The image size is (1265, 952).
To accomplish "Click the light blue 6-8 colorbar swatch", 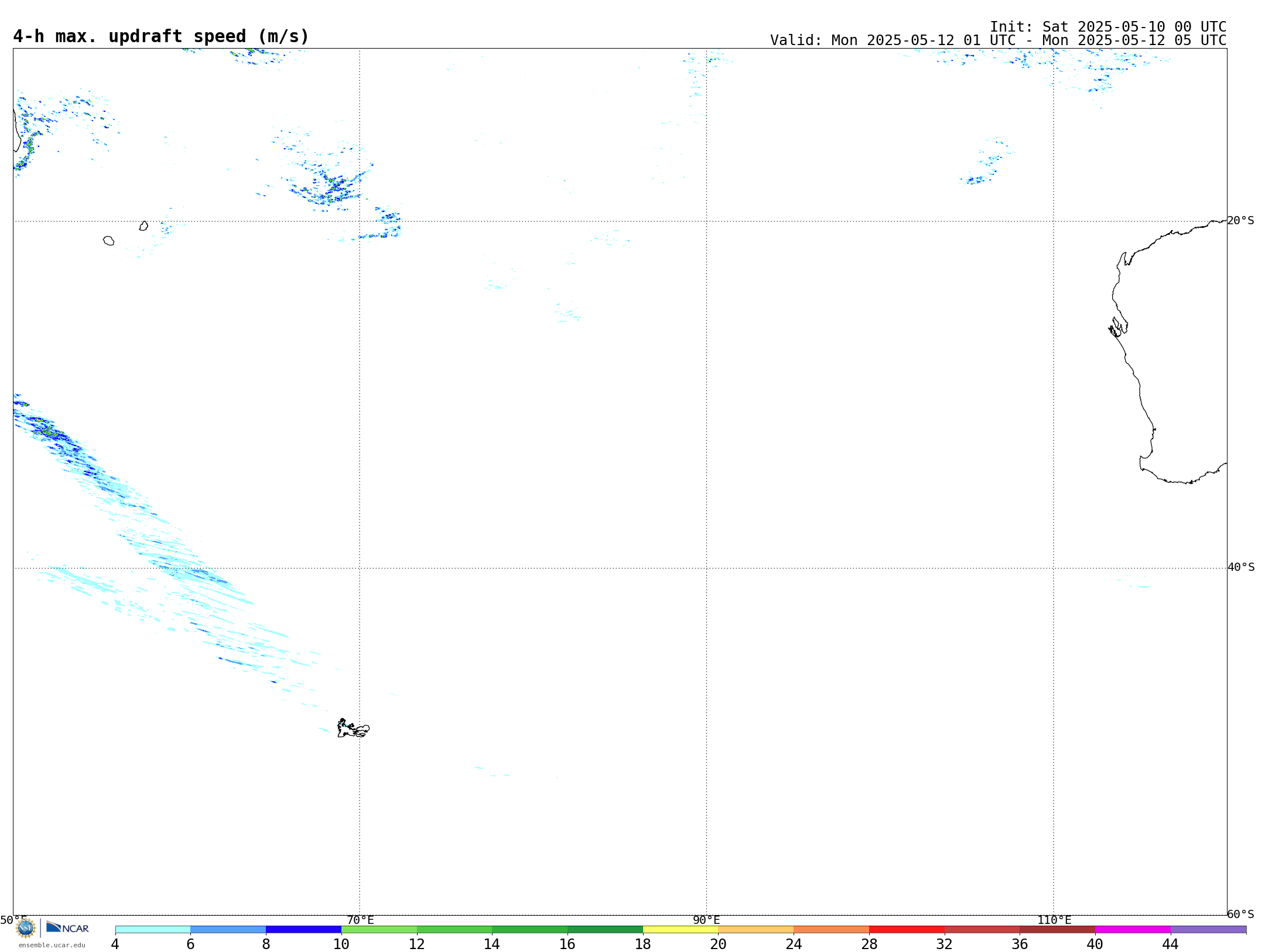I will point(228,930).
